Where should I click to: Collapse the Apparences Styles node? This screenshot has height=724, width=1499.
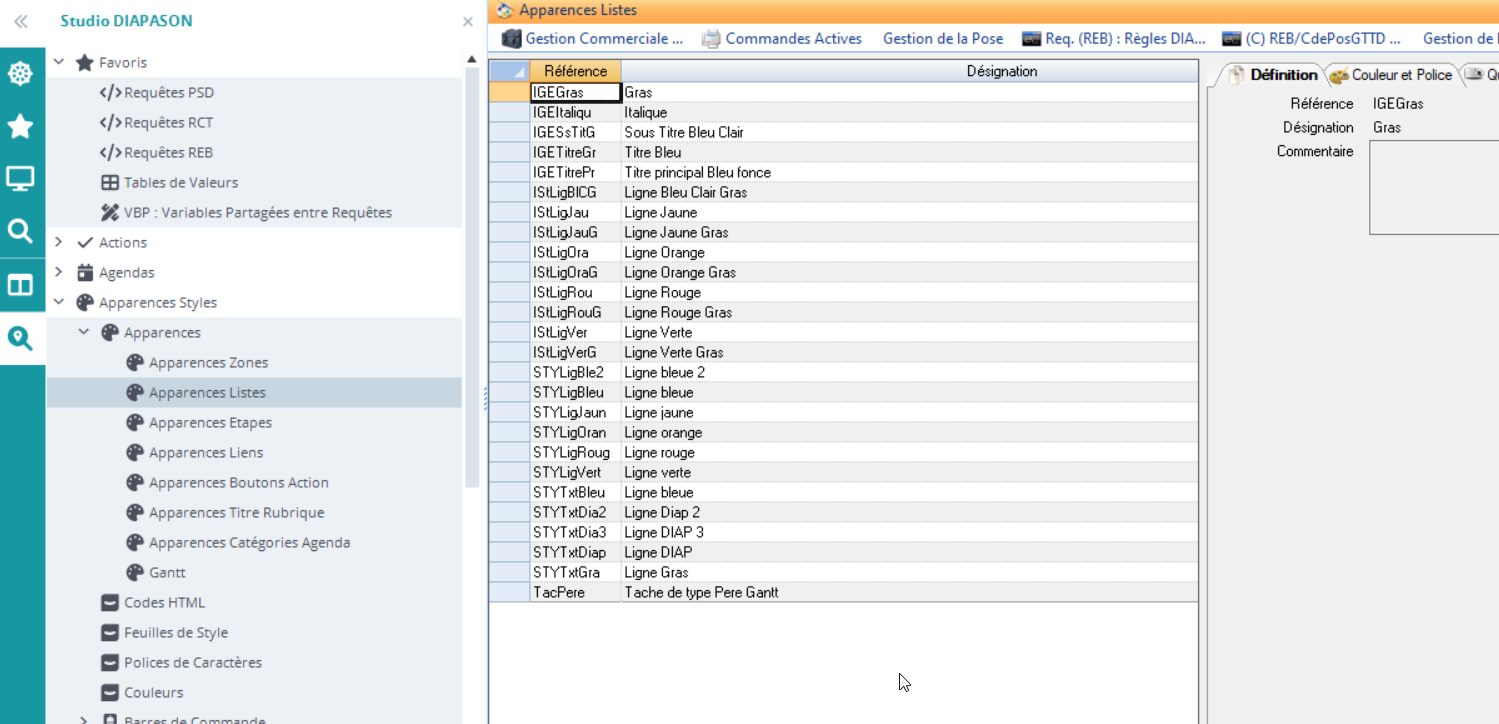[x=59, y=302]
